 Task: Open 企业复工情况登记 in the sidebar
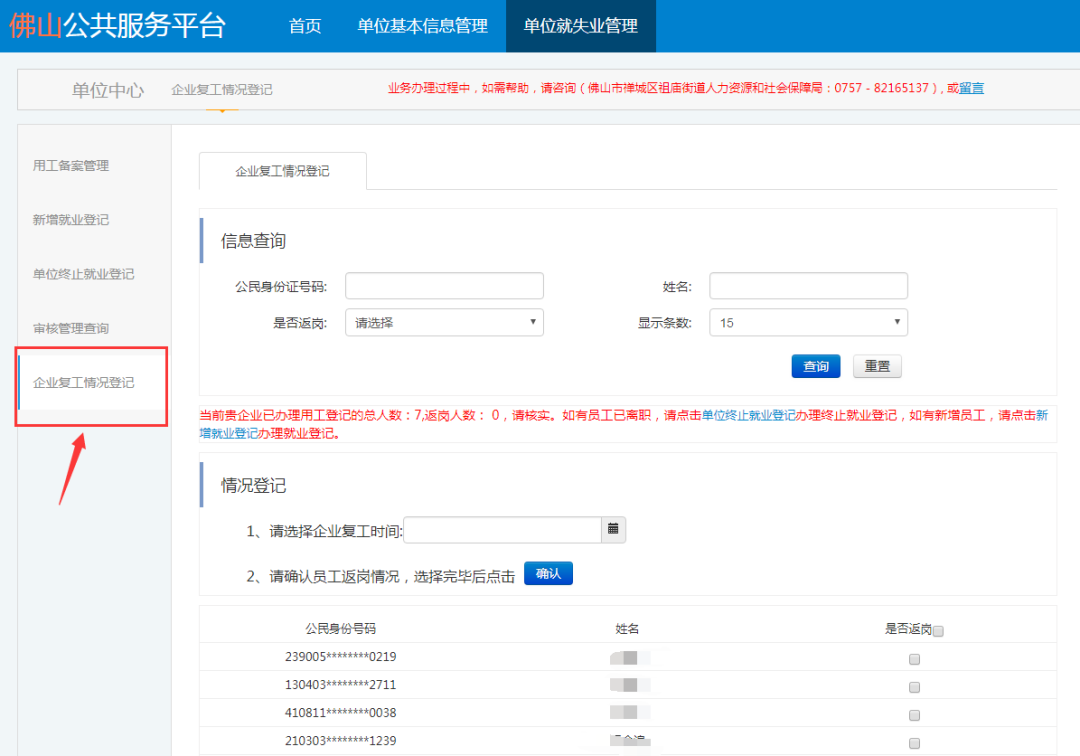(83, 382)
